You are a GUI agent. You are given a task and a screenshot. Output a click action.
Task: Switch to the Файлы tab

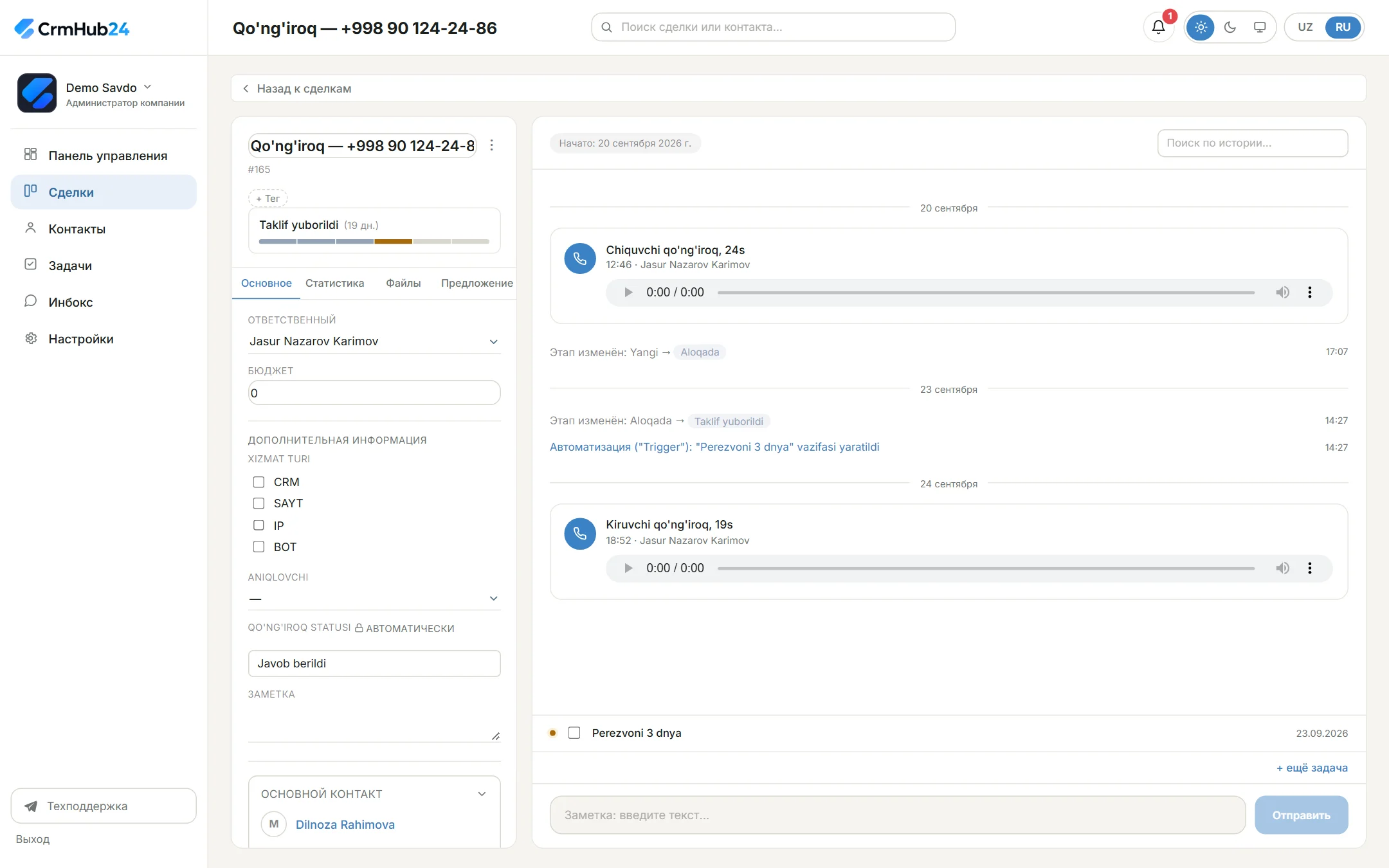tap(403, 283)
